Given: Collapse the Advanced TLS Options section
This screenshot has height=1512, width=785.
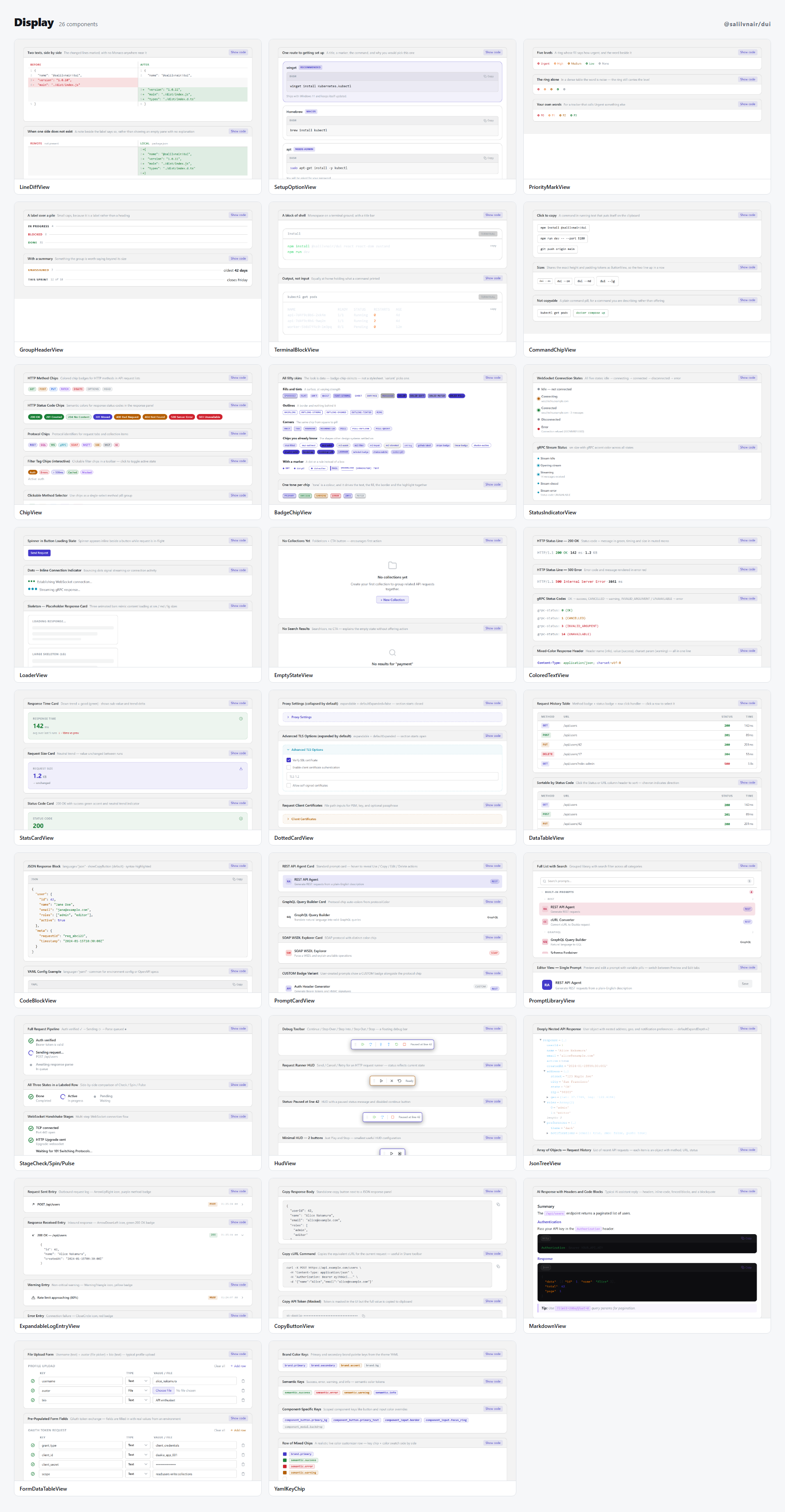Looking at the screenshot, I should click(x=392, y=749).
